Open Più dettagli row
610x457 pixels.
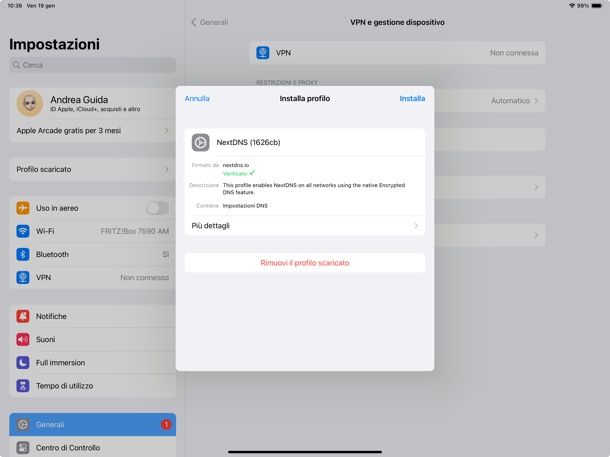(305, 226)
